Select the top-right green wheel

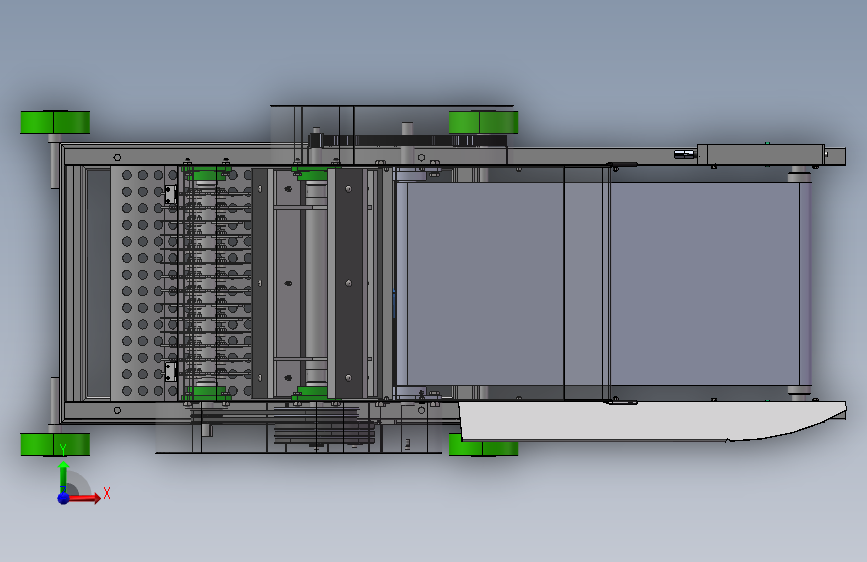pos(483,122)
